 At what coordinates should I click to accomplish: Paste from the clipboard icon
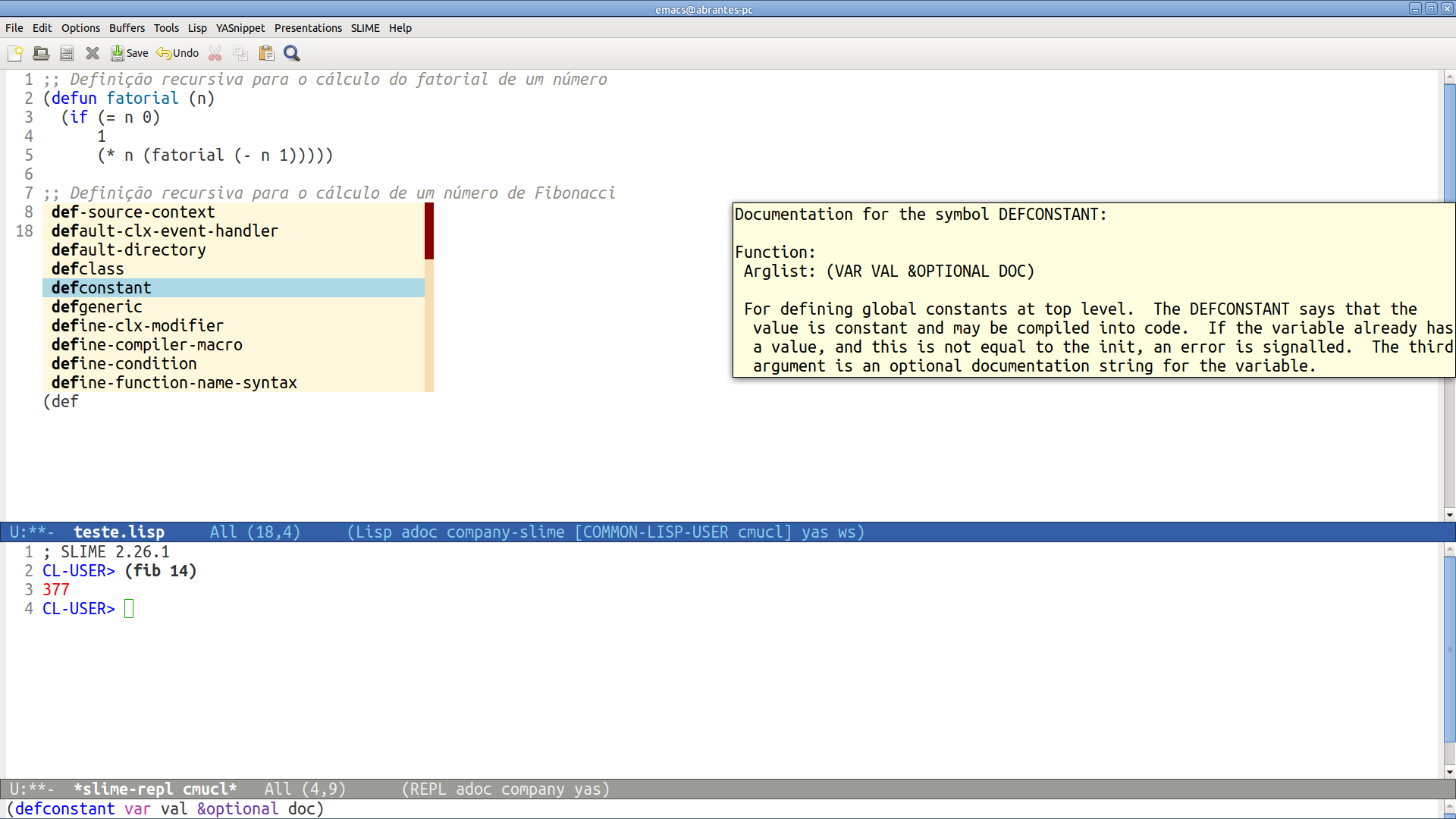point(266,53)
